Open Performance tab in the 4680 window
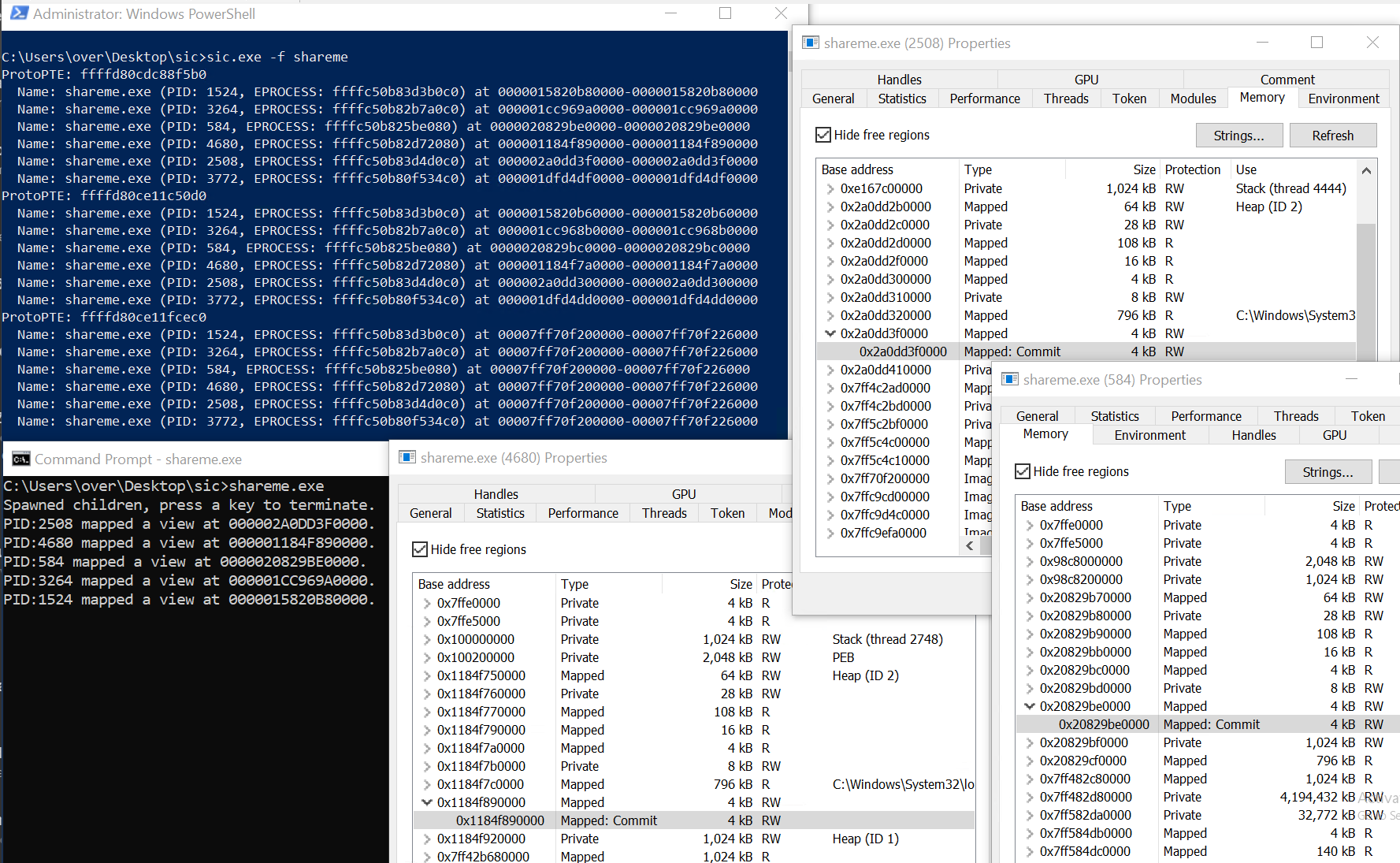The image size is (1400, 863). click(x=583, y=513)
